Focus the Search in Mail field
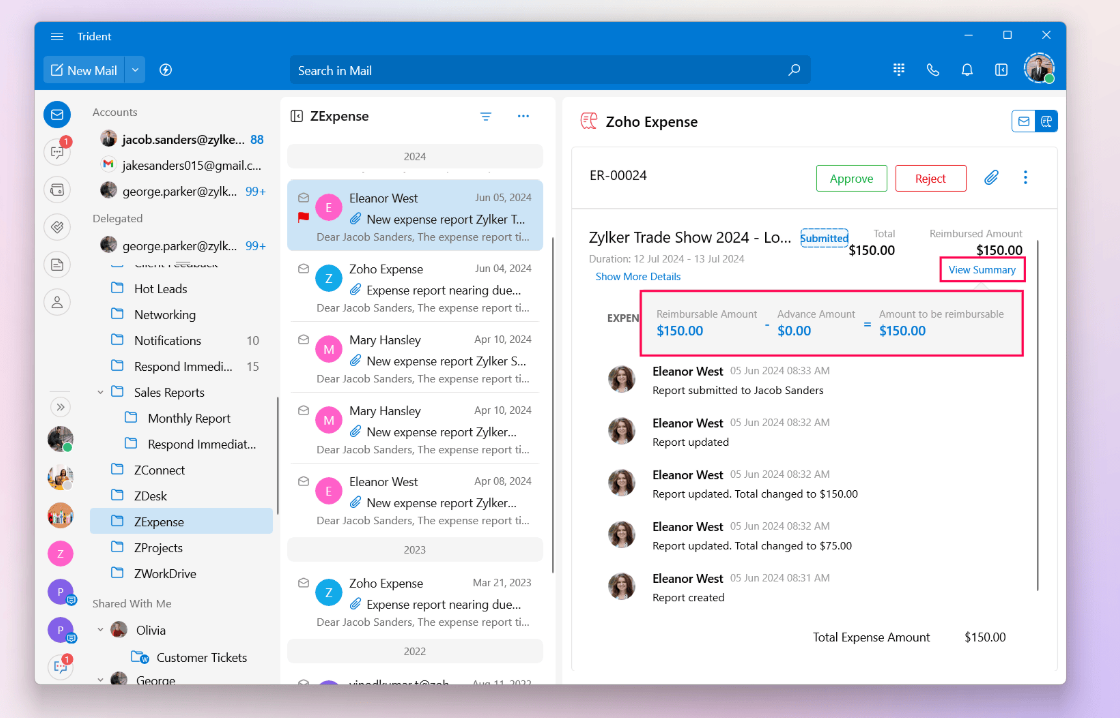 (550, 70)
